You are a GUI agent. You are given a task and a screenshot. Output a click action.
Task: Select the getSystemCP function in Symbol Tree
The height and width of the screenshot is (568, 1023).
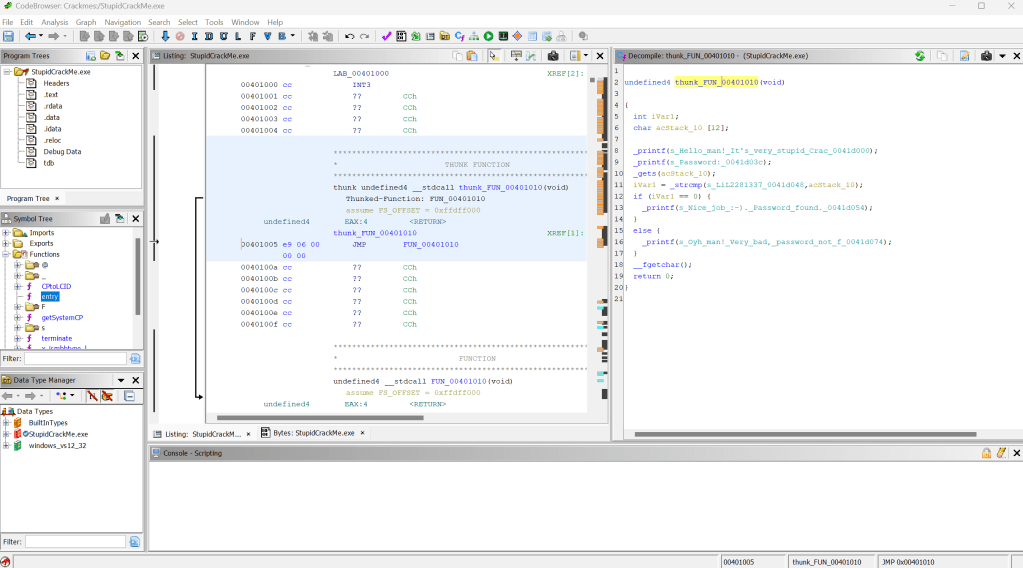click(62, 317)
